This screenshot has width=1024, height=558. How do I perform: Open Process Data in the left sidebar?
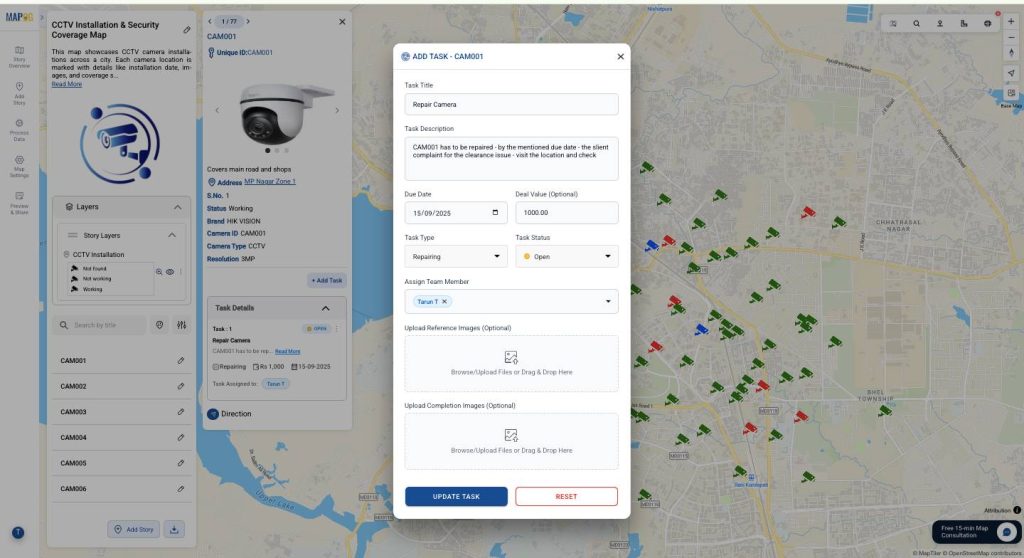pos(19,129)
